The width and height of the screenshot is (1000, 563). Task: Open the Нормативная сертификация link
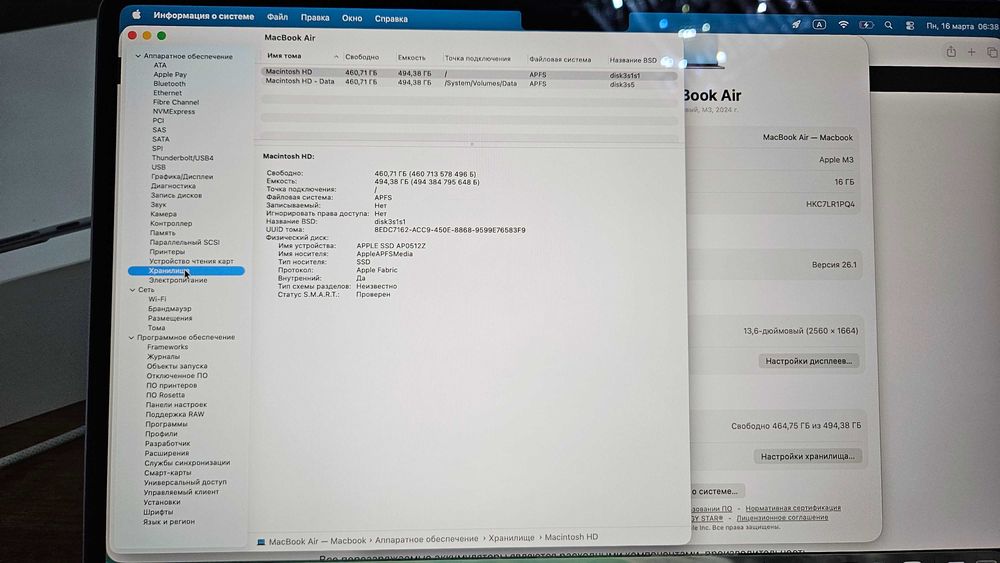click(x=793, y=508)
